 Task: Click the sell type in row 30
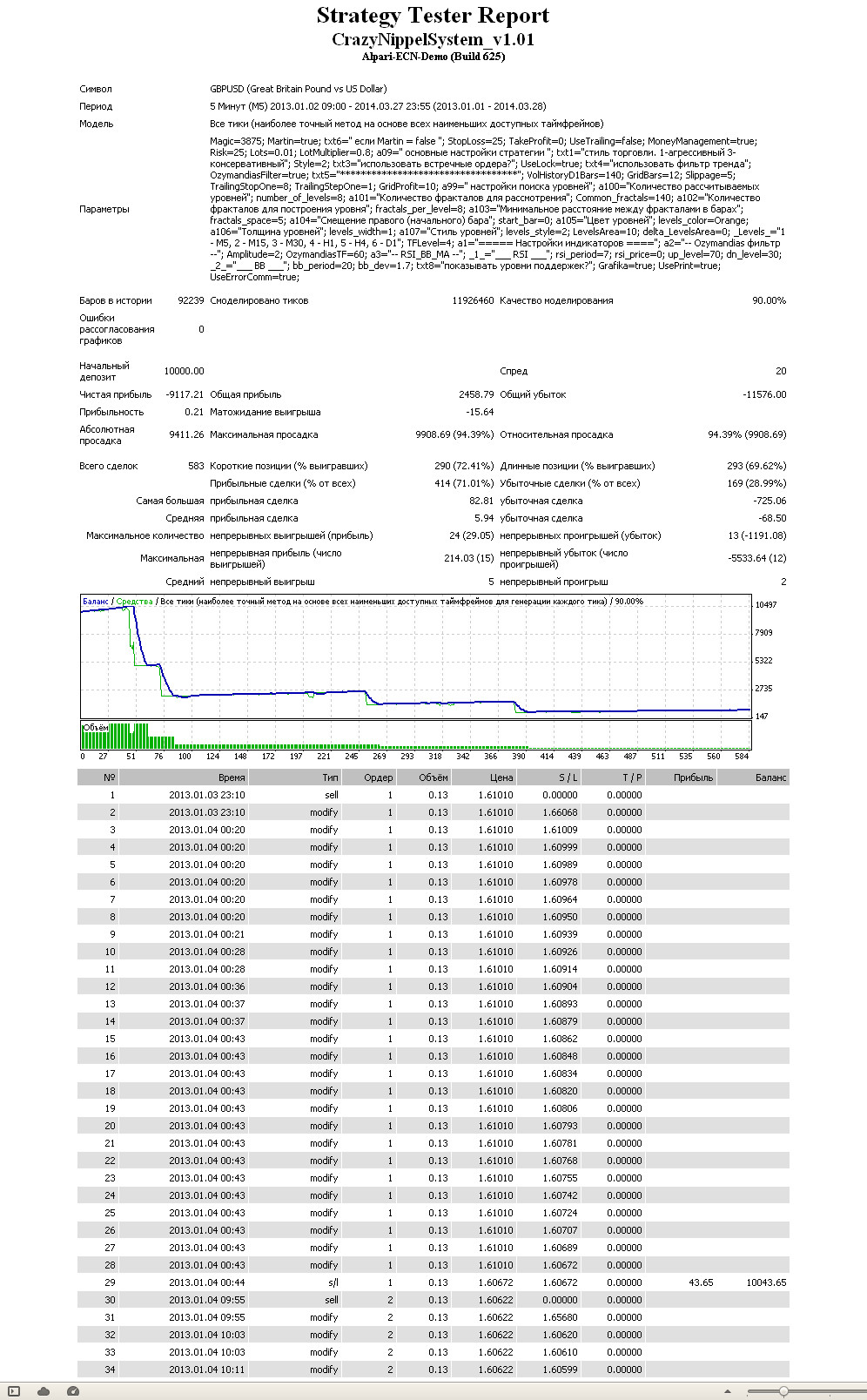pyautogui.click(x=331, y=1300)
